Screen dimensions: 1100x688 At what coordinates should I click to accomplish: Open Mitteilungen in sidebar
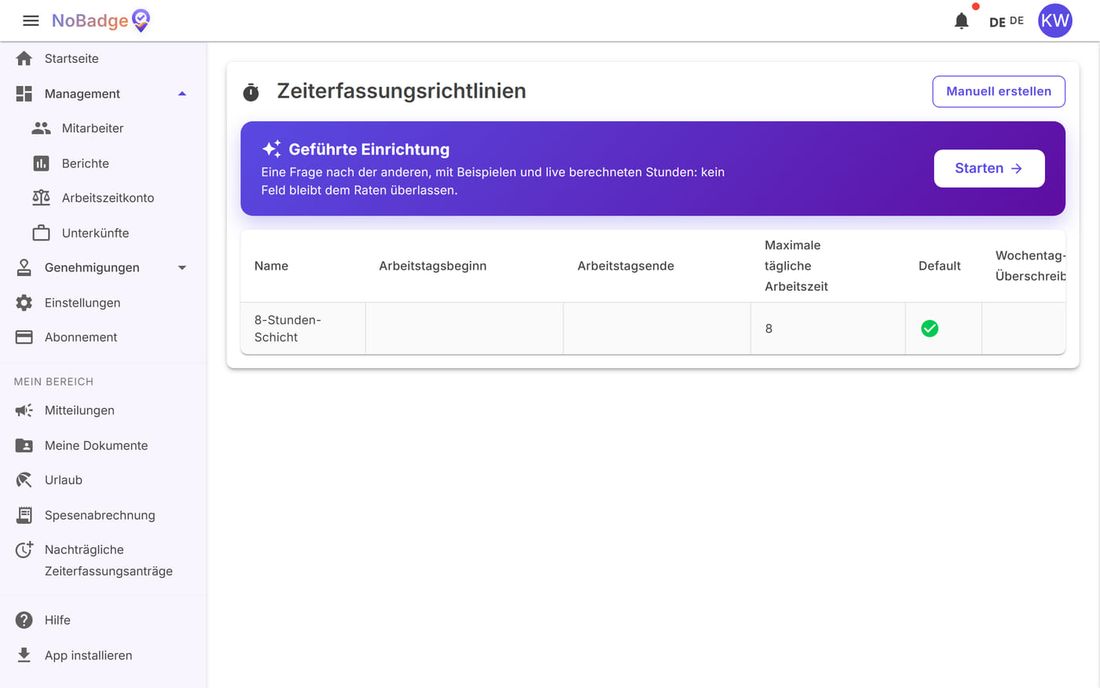[79, 410]
